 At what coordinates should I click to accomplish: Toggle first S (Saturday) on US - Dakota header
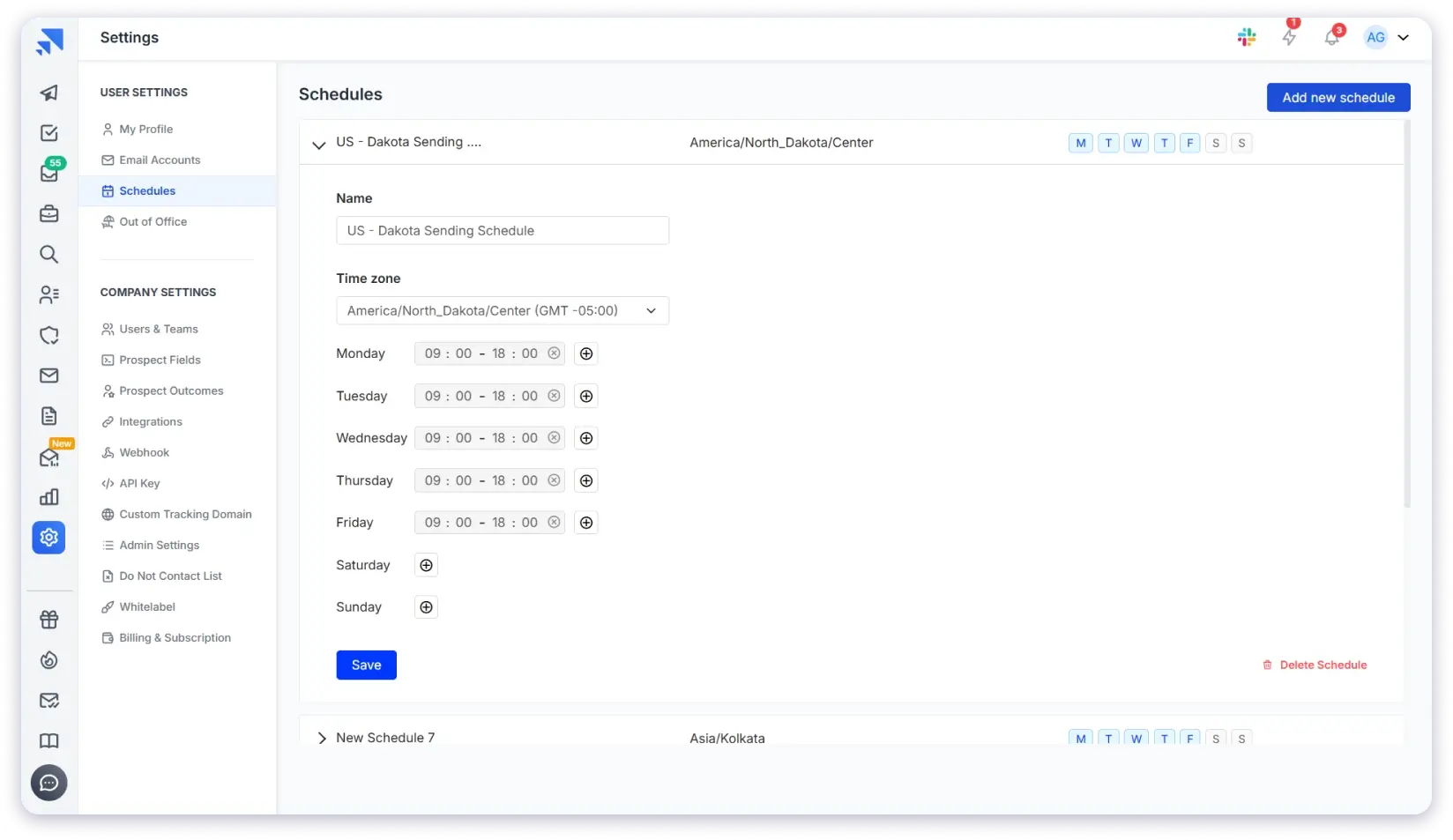(1216, 143)
